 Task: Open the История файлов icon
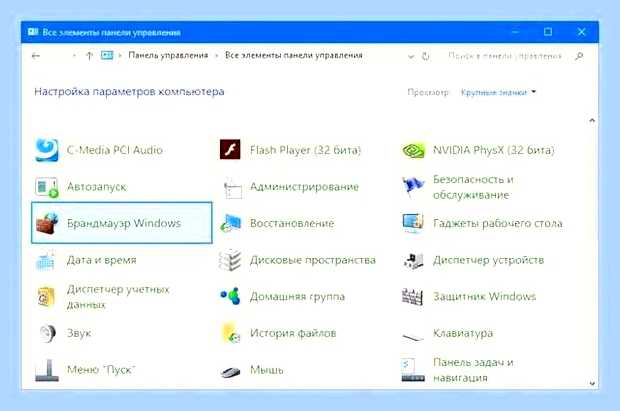click(231, 333)
